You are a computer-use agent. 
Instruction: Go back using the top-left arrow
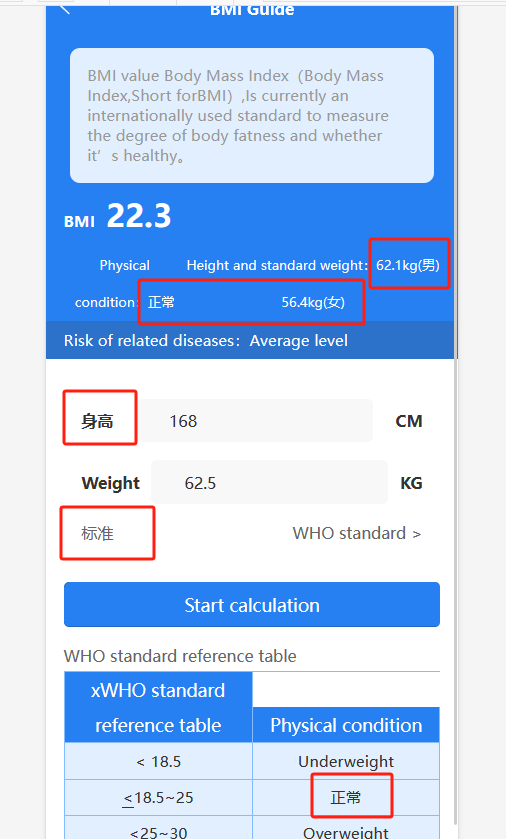[65, 9]
